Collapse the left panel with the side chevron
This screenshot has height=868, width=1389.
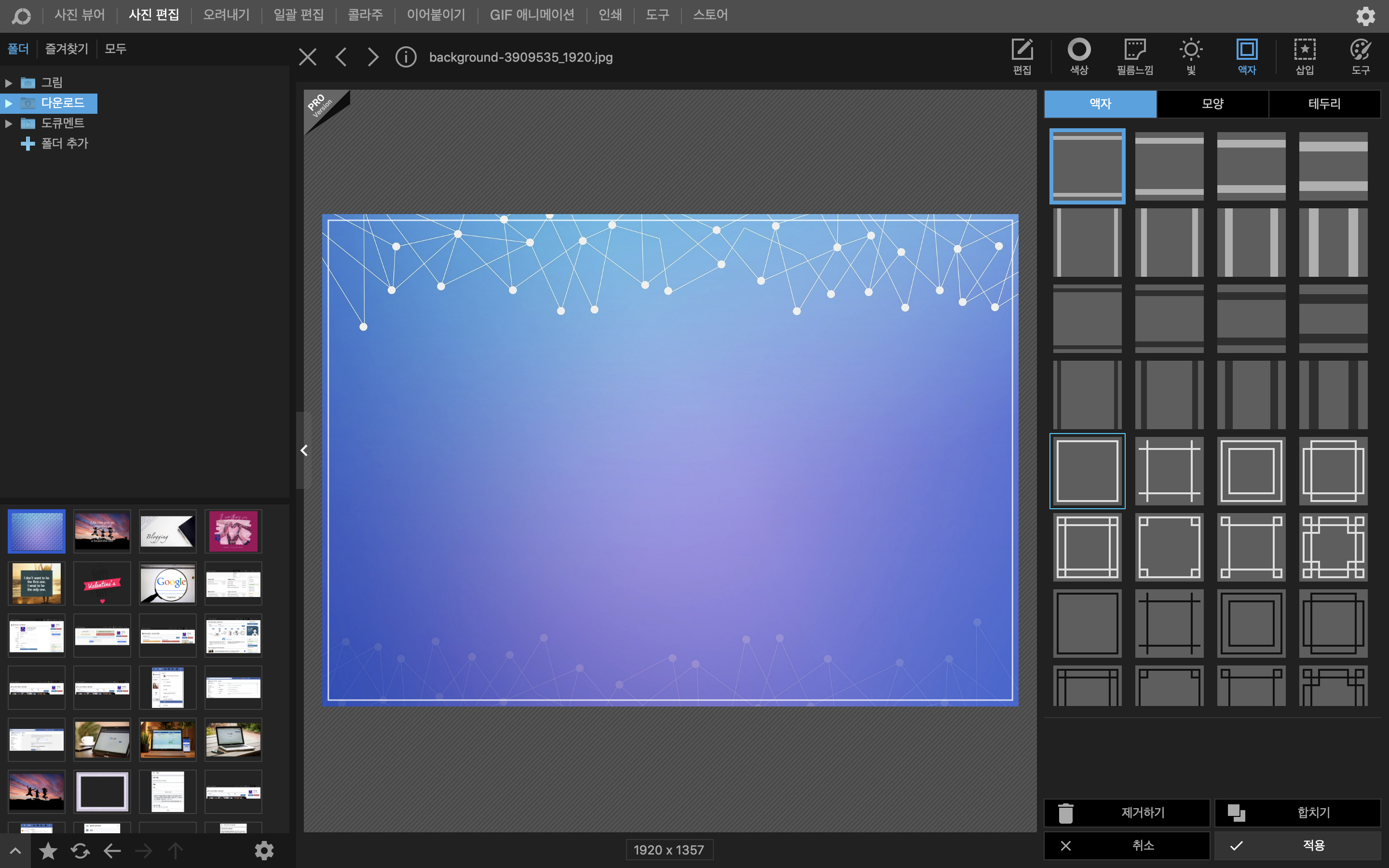304,451
